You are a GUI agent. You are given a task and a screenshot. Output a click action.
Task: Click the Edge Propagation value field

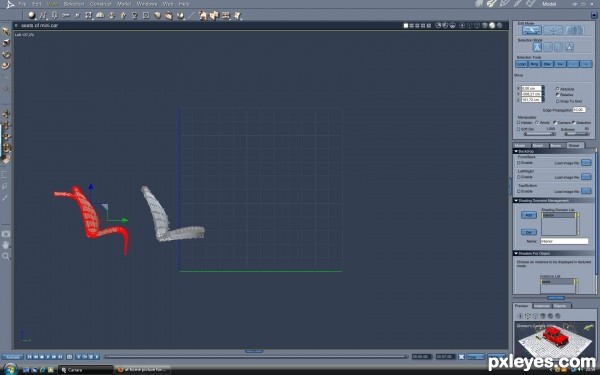click(x=579, y=110)
